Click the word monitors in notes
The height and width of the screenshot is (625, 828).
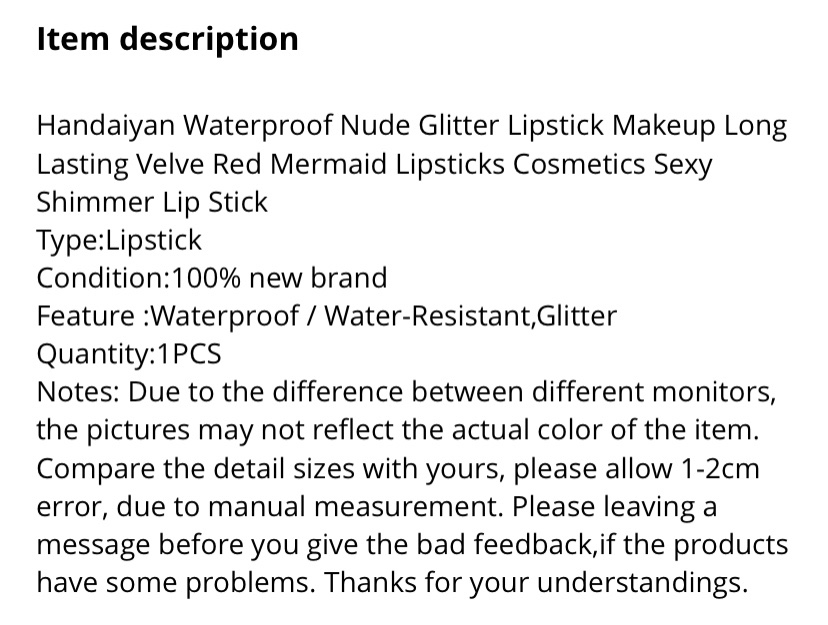(x=713, y=393)
